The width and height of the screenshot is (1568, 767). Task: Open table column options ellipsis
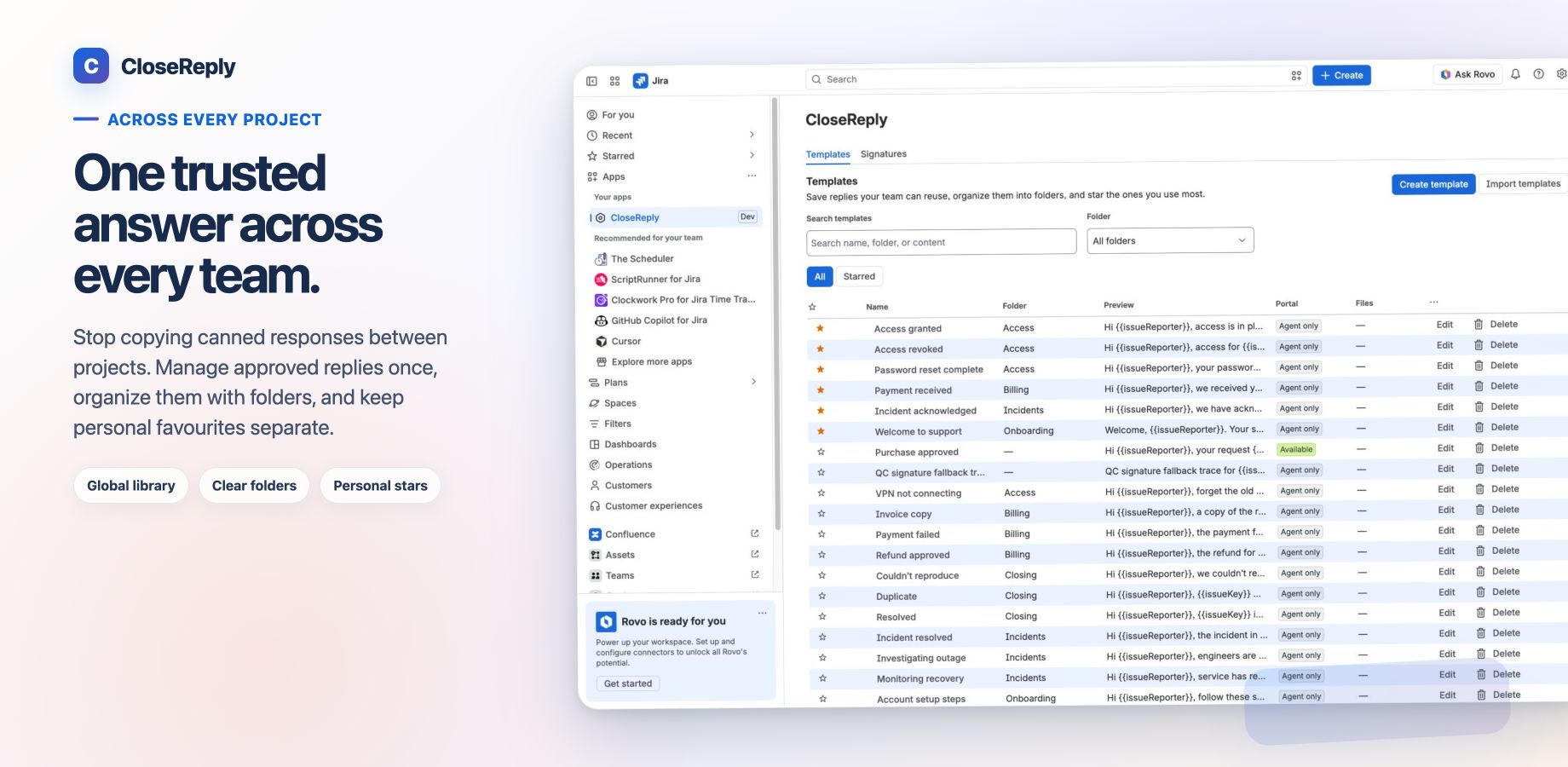click(x=1434, y=302)
